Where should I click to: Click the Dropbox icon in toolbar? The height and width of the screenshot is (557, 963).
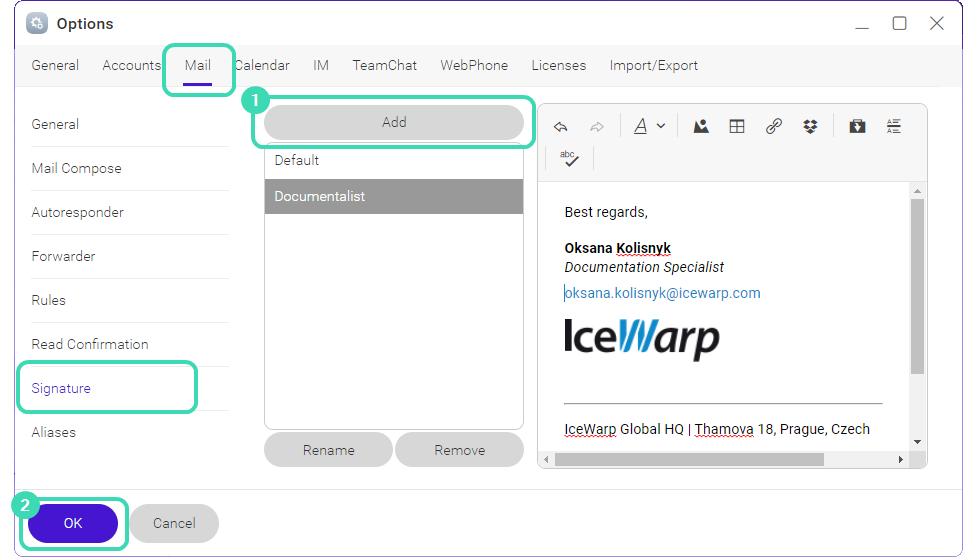point(810,127)
